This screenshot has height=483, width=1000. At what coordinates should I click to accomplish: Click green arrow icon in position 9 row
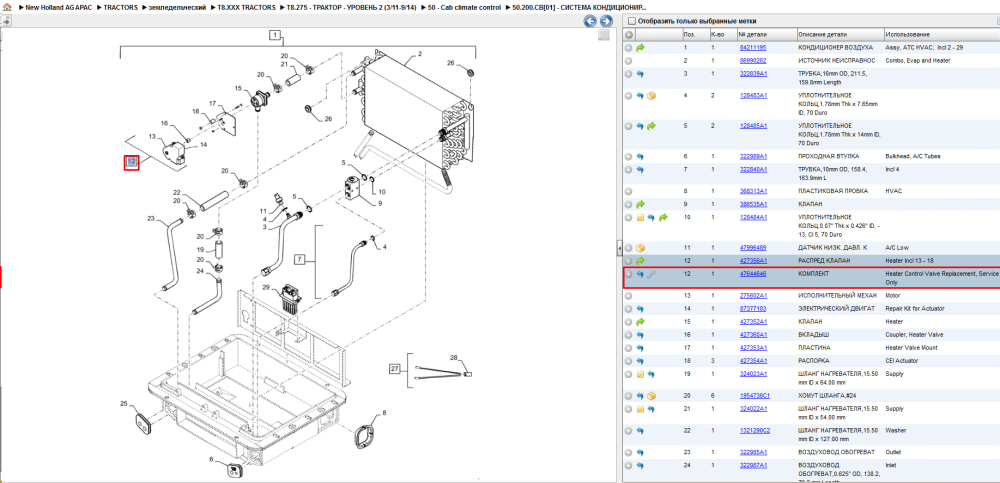[640, 205]
